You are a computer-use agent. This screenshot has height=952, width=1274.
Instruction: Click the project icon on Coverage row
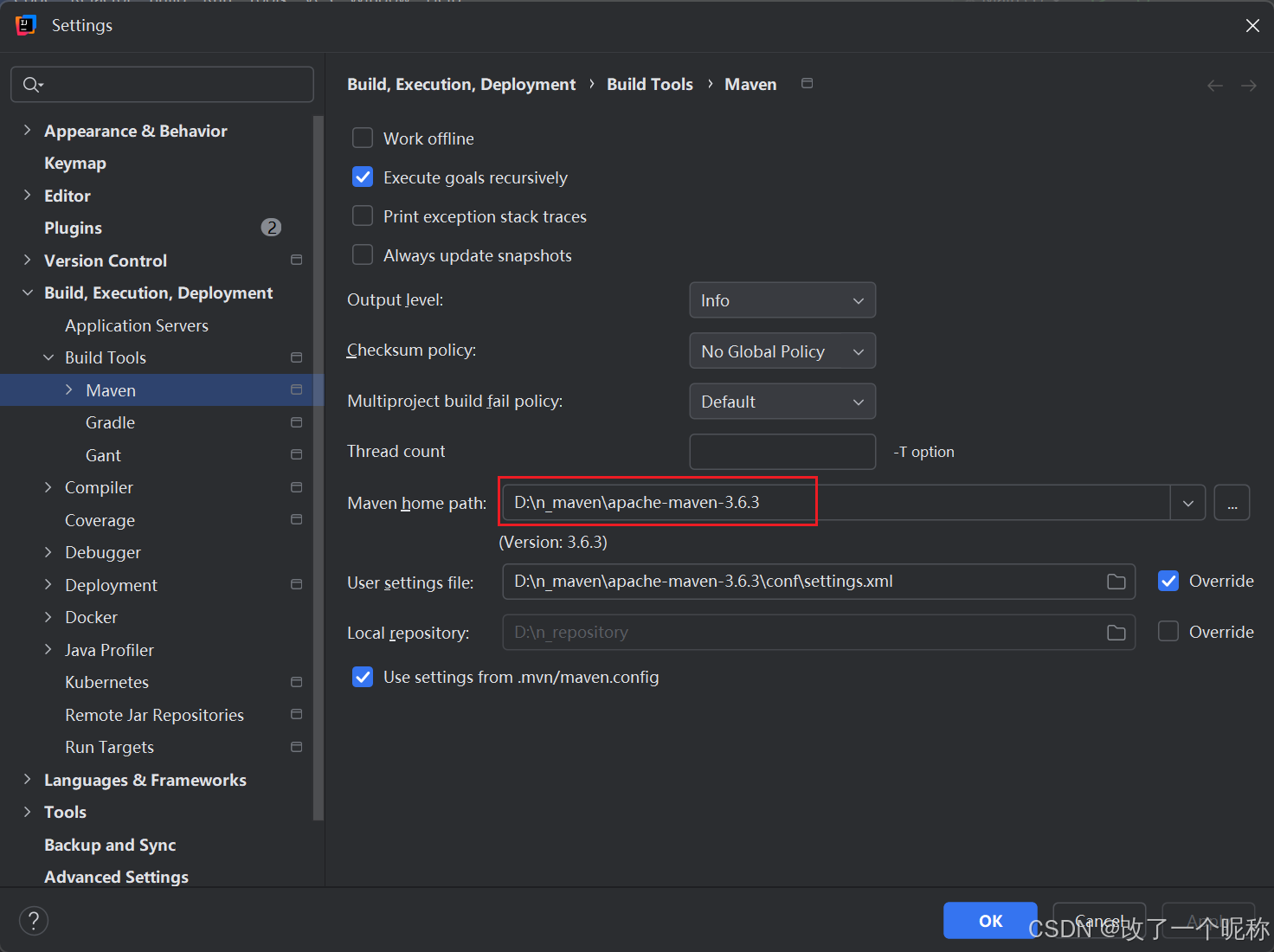(x=296, y=519)
